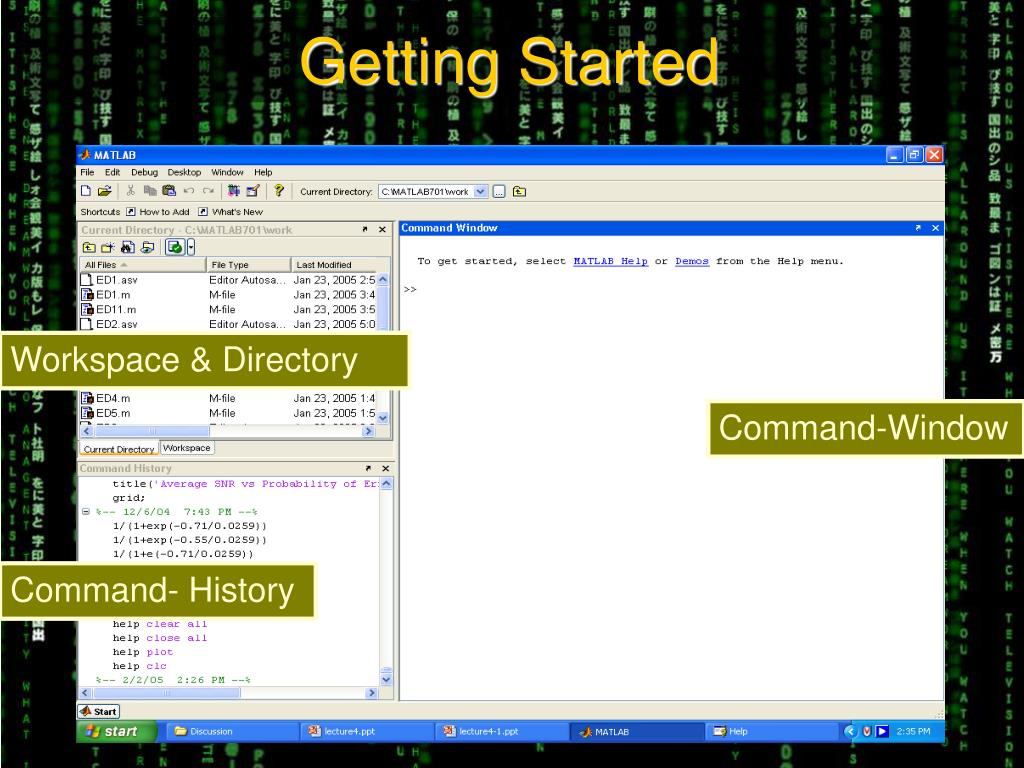
Task: Undock the Current Directory panel
Action: point(365,229)
